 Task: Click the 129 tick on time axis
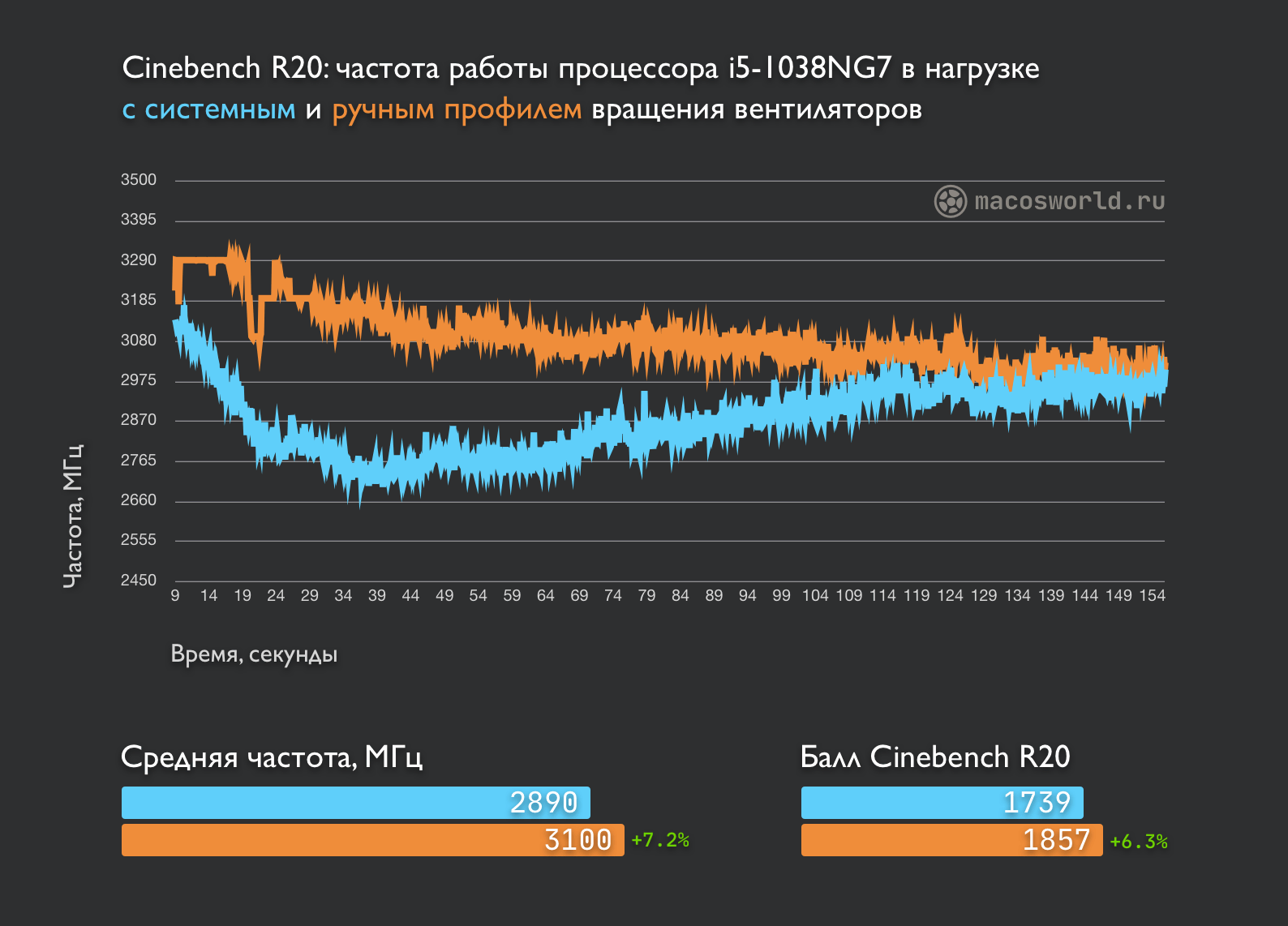tap(984, 596)
